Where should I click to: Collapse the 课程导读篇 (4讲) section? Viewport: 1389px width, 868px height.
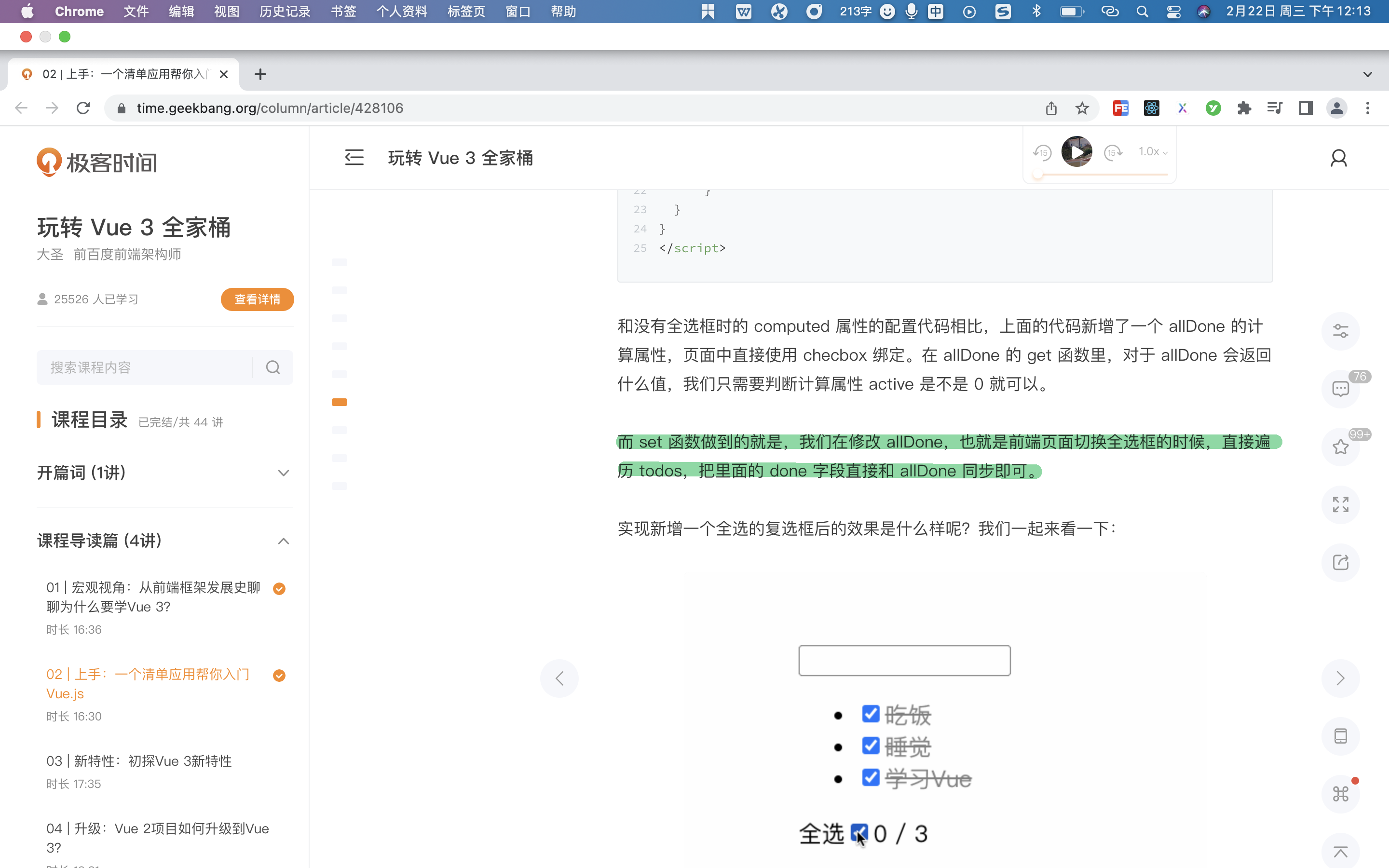(x=283, y=541)
